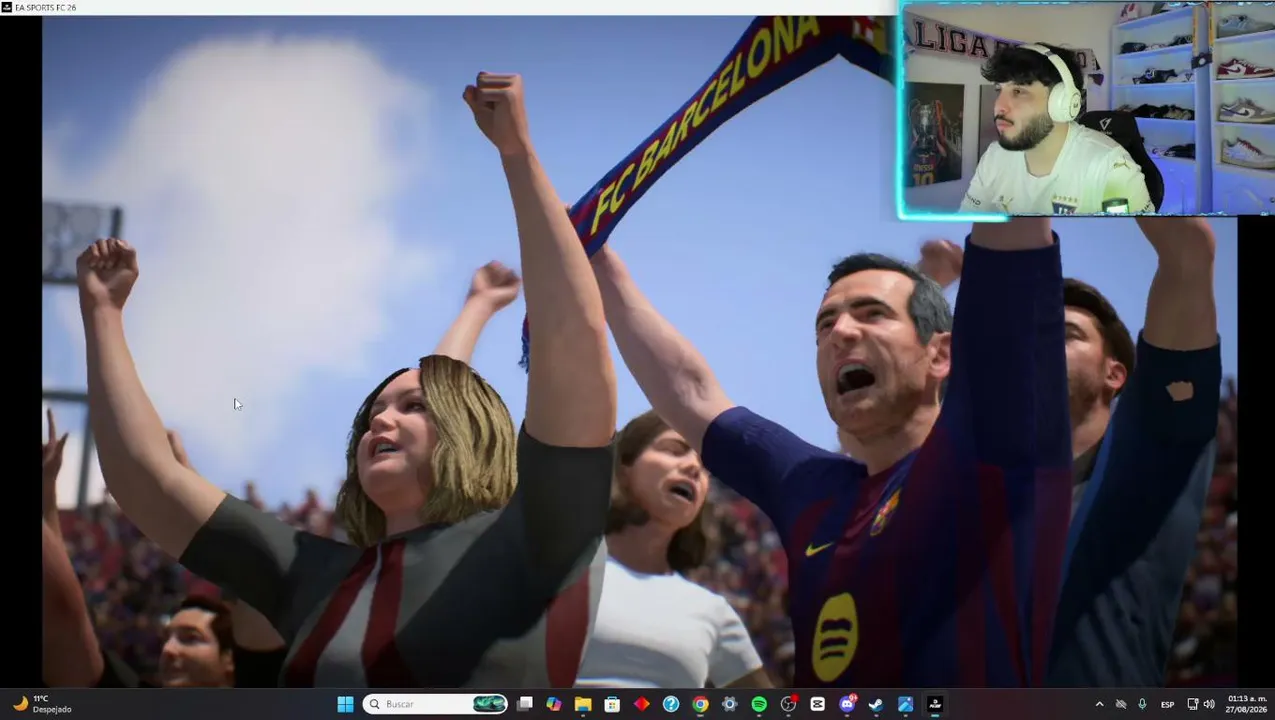Open CapCut from the taskbar
This screenshot has height=720, width=1275.
click(x=817, y=704)
